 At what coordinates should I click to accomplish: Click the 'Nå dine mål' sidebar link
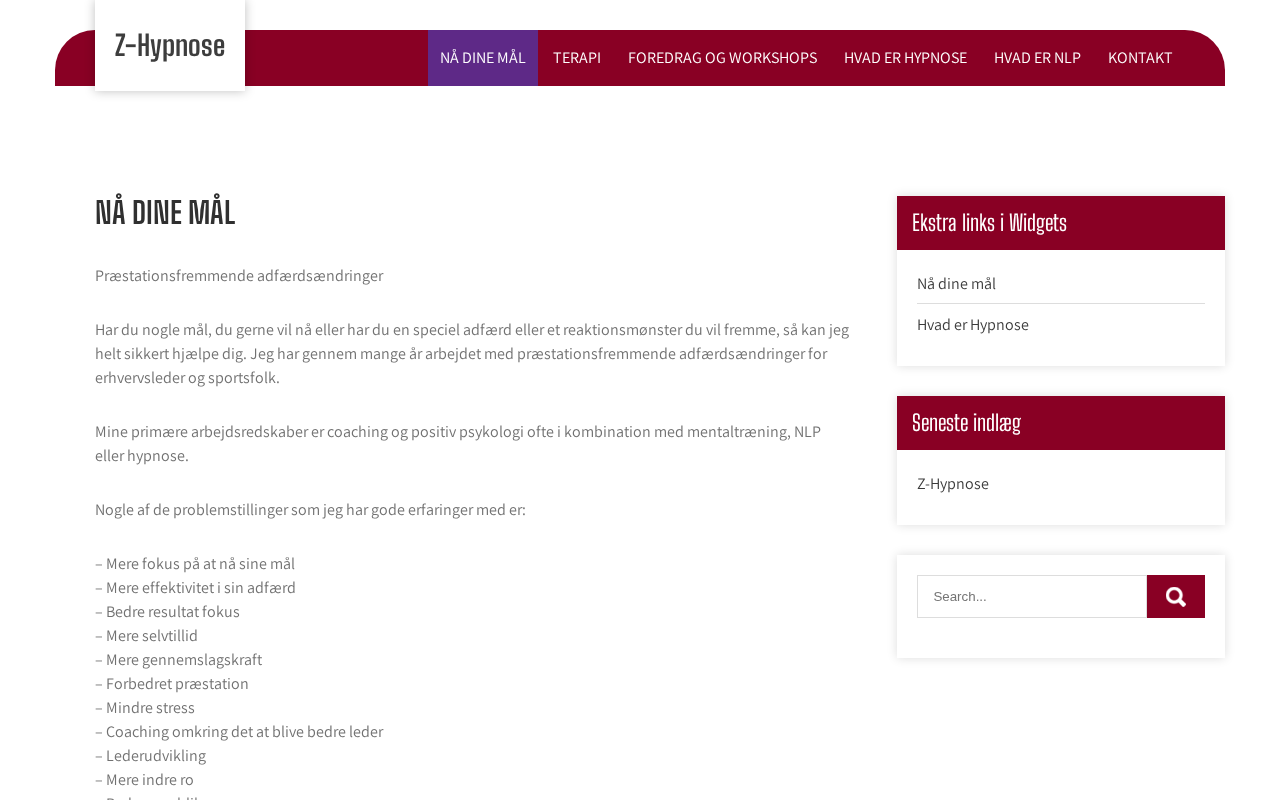click(956, 284)
